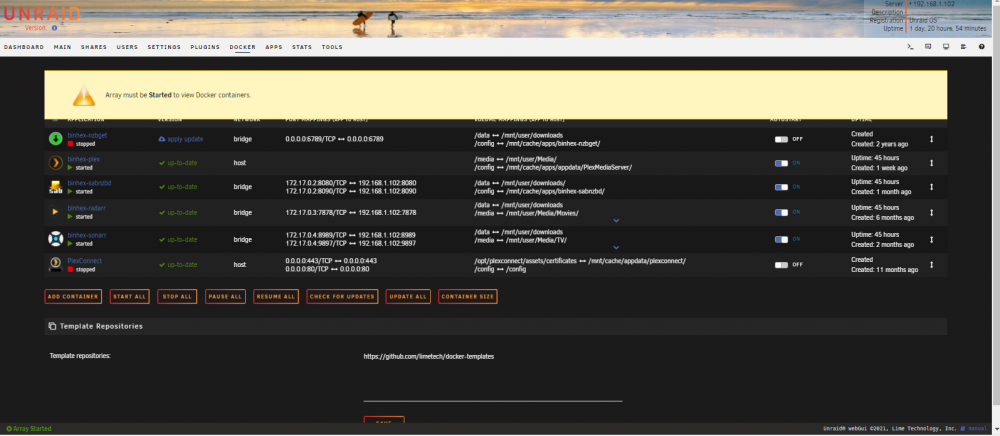Viewport: 1000px width, 436px height.
Task: Click the warning triangle icon in banner
Action: point(84,96)
